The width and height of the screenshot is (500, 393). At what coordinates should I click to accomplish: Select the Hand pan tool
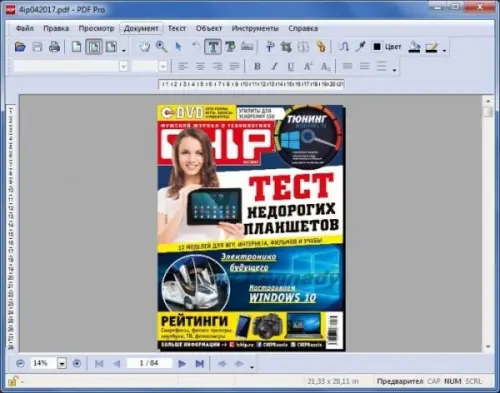coord(144,47)
